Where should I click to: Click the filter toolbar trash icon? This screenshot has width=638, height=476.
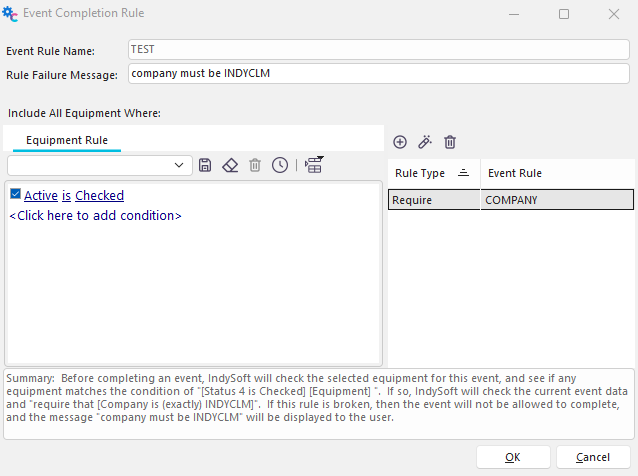tap(255, 165)
